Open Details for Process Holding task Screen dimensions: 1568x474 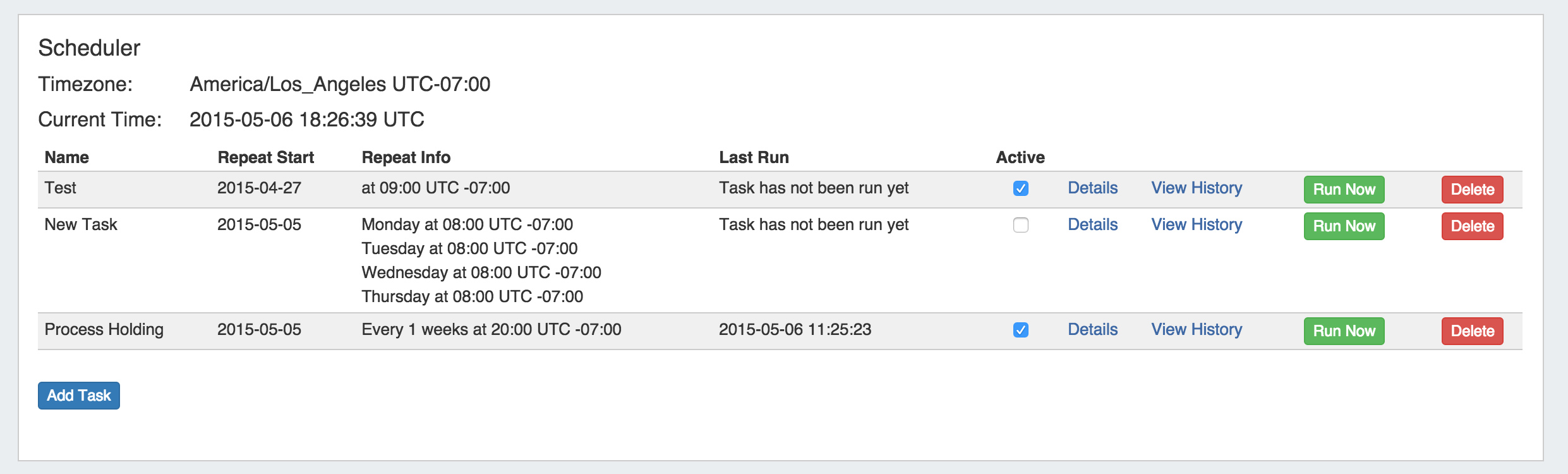(1092, 329)
